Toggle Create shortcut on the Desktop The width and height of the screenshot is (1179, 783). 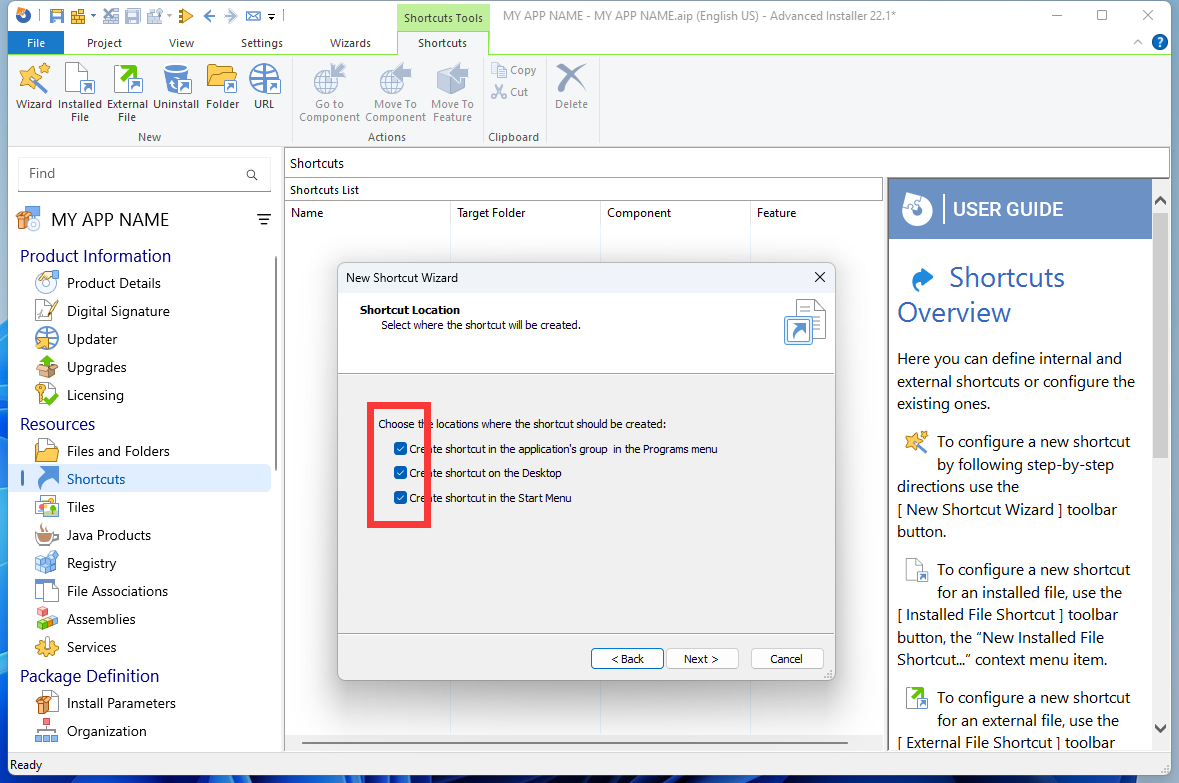[x=401, y=473]
